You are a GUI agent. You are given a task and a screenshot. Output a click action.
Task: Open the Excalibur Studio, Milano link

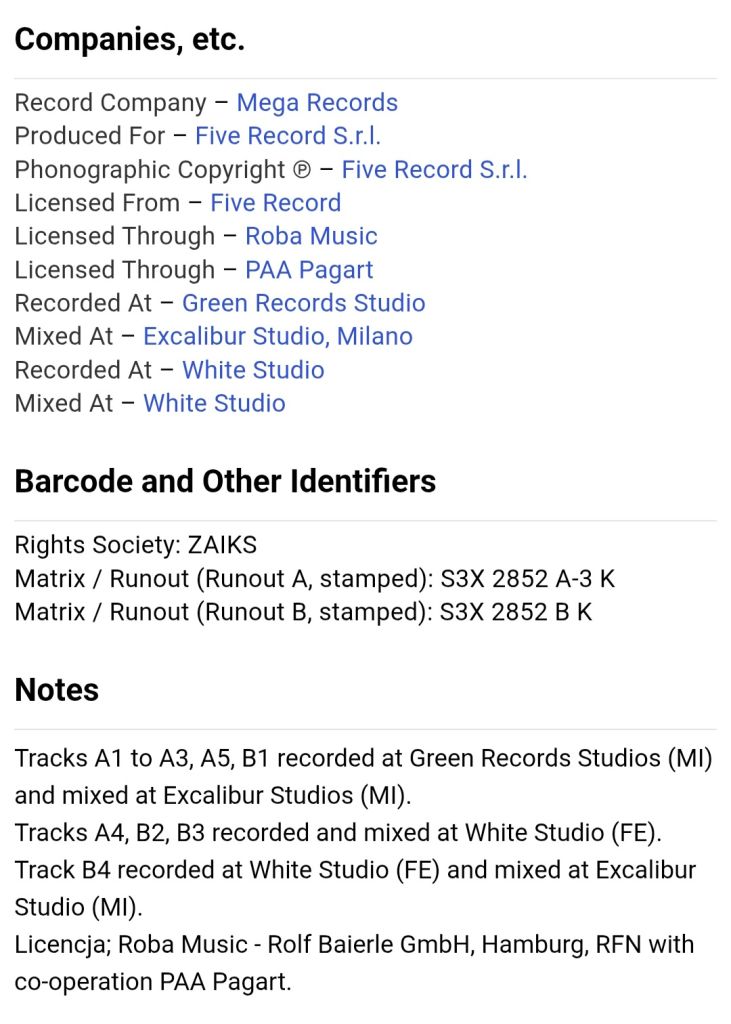[278, 336]
